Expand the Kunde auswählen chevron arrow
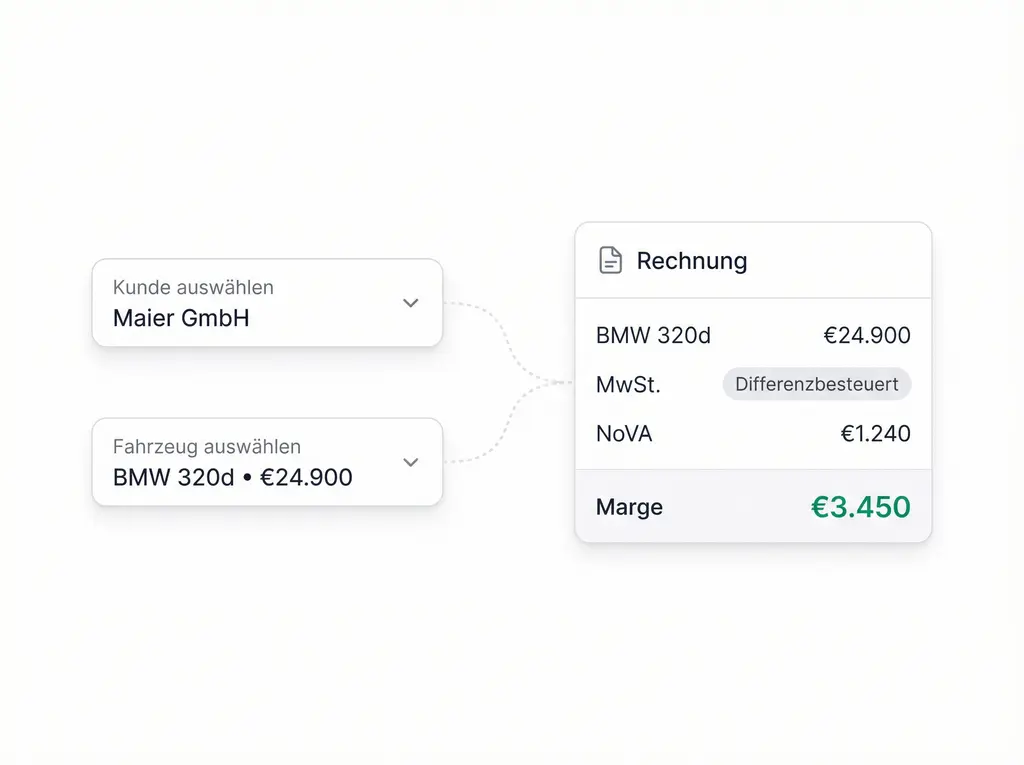Image resolution: width=1024 pixels, height=765 pixels. pos(410,303)
